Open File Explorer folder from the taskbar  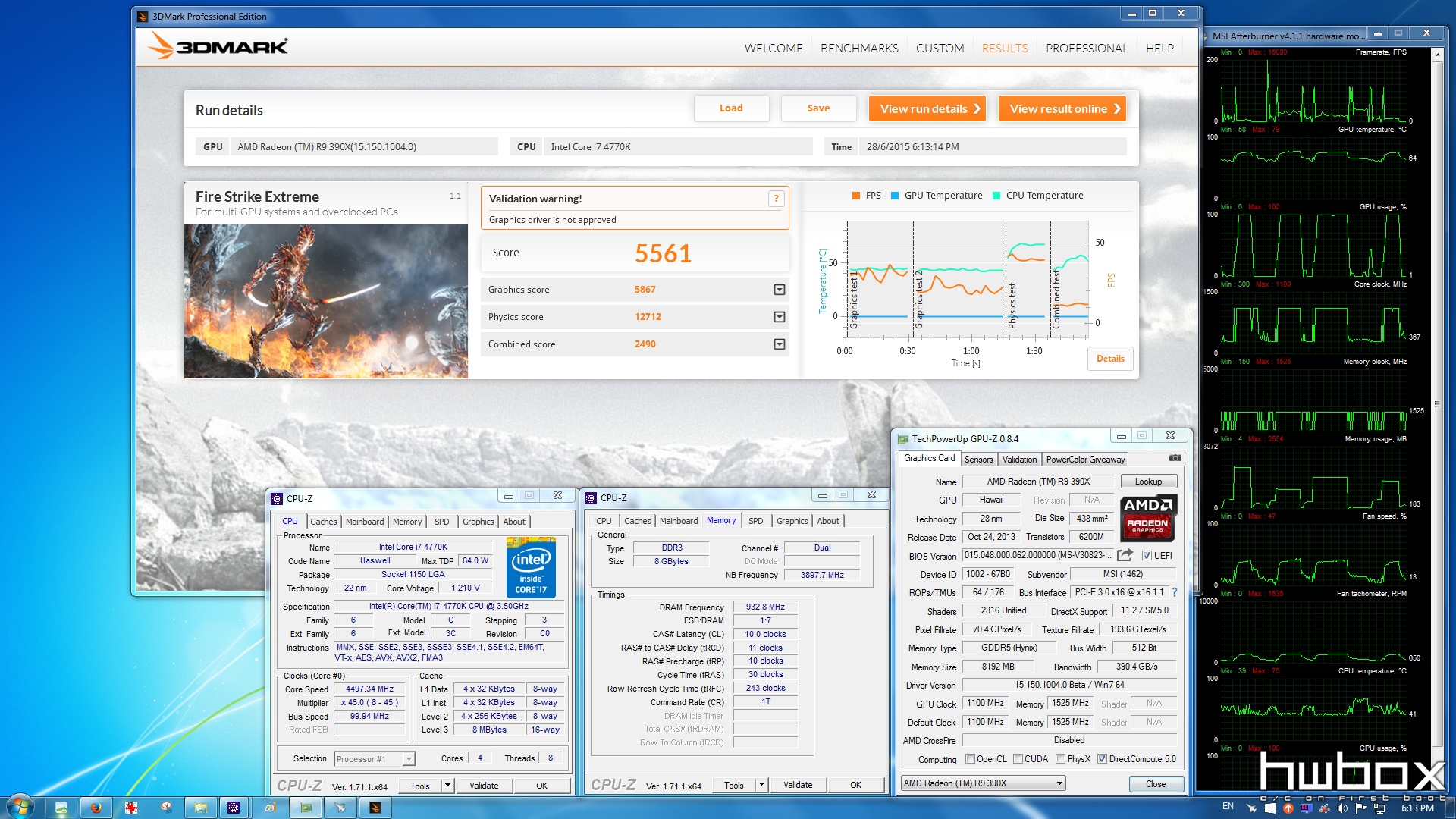(x=201, y=808)
